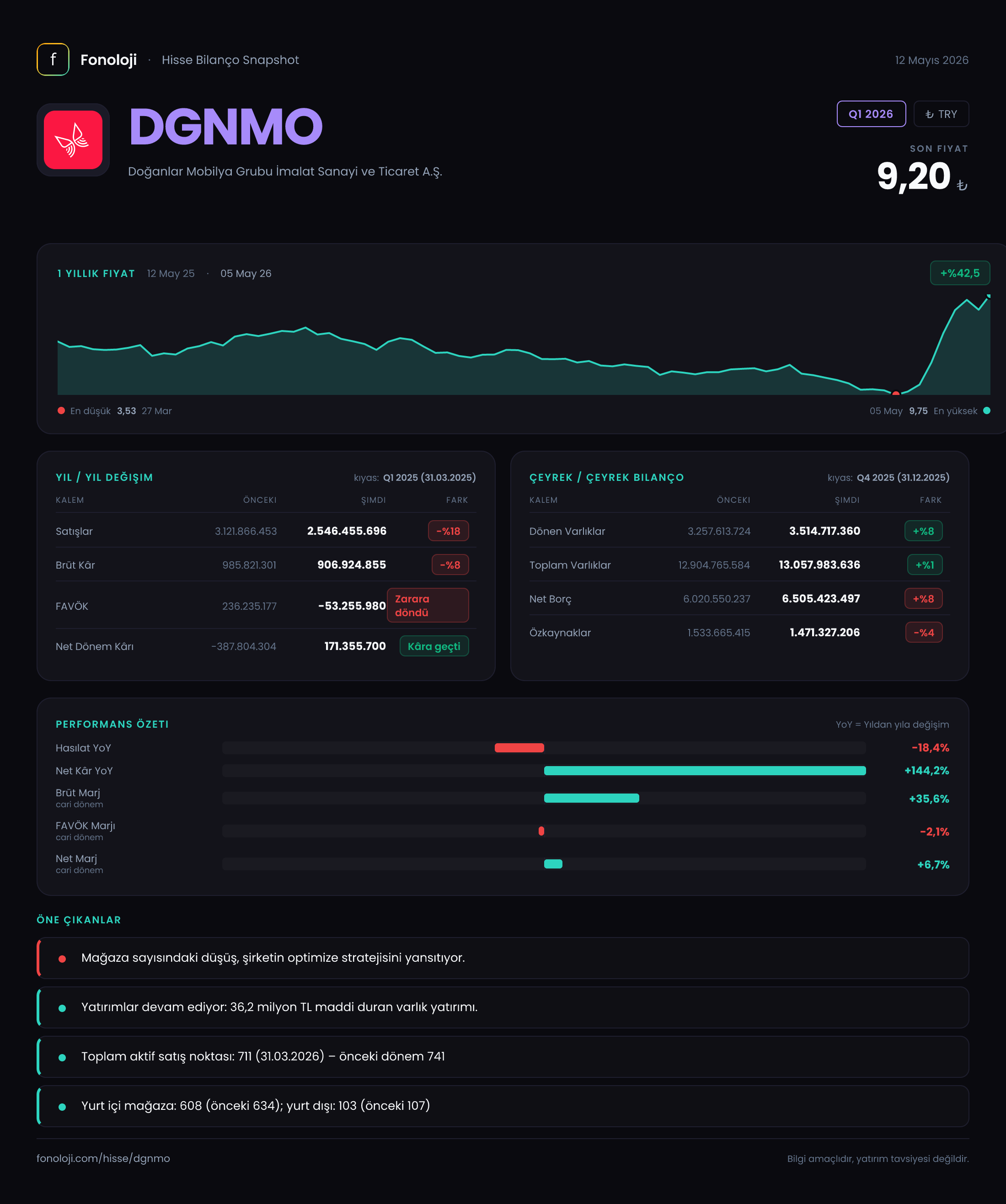Click the YIL / YIL DEĞİŞİM heading
Screen dimensions: 1006x1204
coord(104,478)
